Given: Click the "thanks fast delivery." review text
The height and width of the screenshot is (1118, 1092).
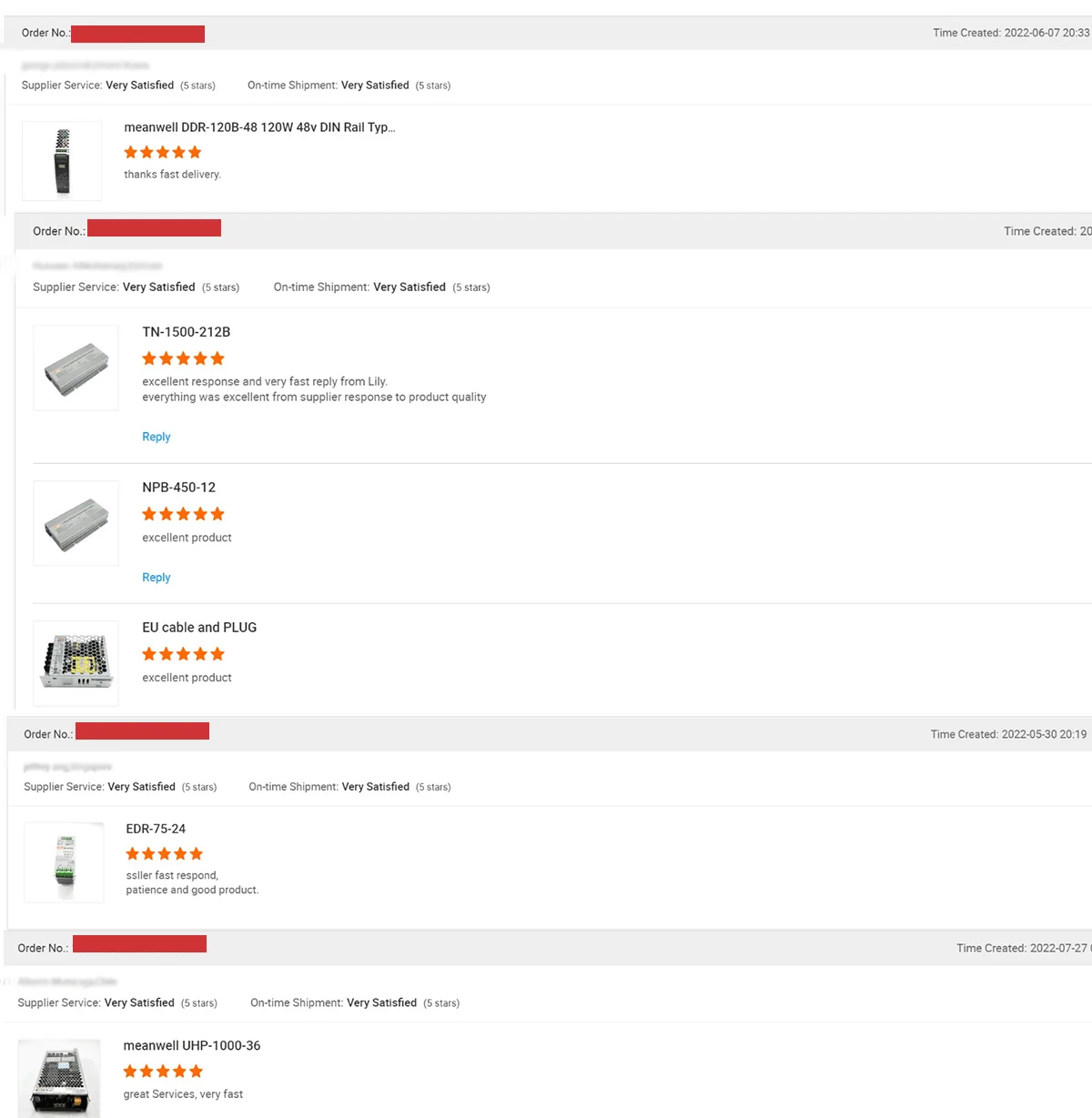Looking at the screenshot, I should [172, 175].
